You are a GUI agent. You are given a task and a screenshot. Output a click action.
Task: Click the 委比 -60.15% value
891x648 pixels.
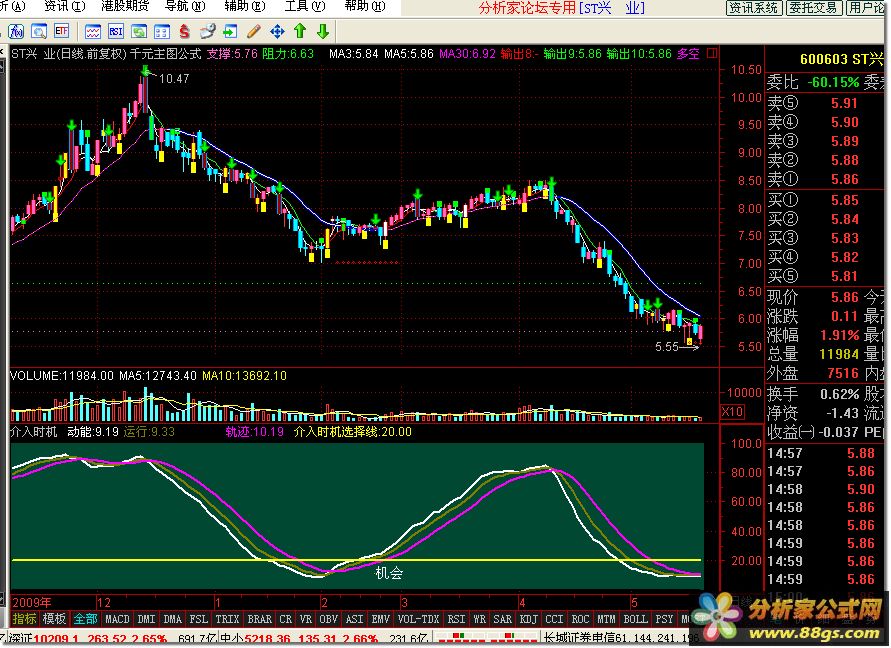click(833, 82)
